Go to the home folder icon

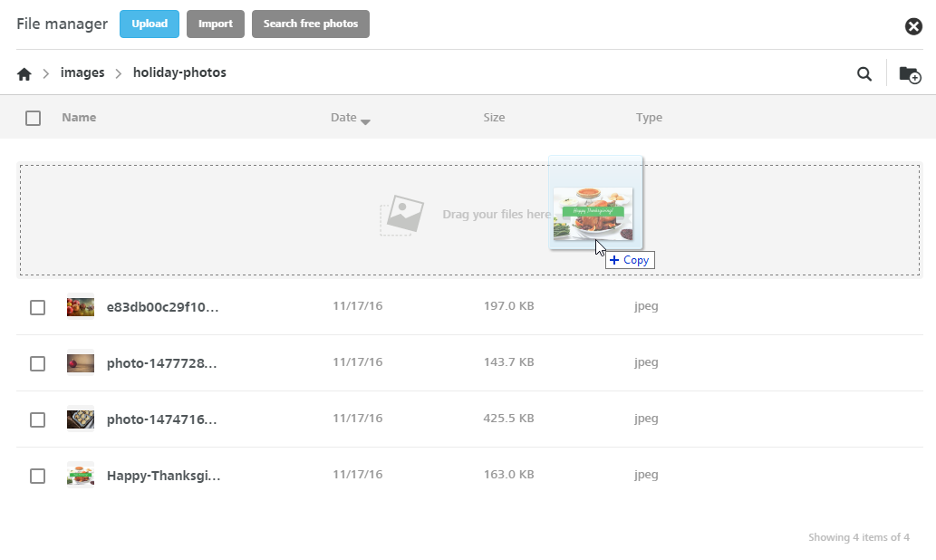tap(24, 74)
